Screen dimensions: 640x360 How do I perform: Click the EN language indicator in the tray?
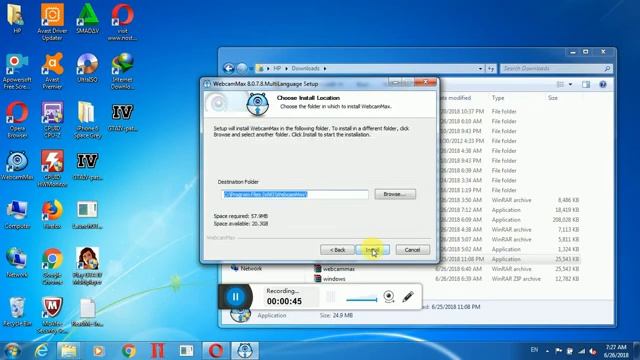point(534,350)
